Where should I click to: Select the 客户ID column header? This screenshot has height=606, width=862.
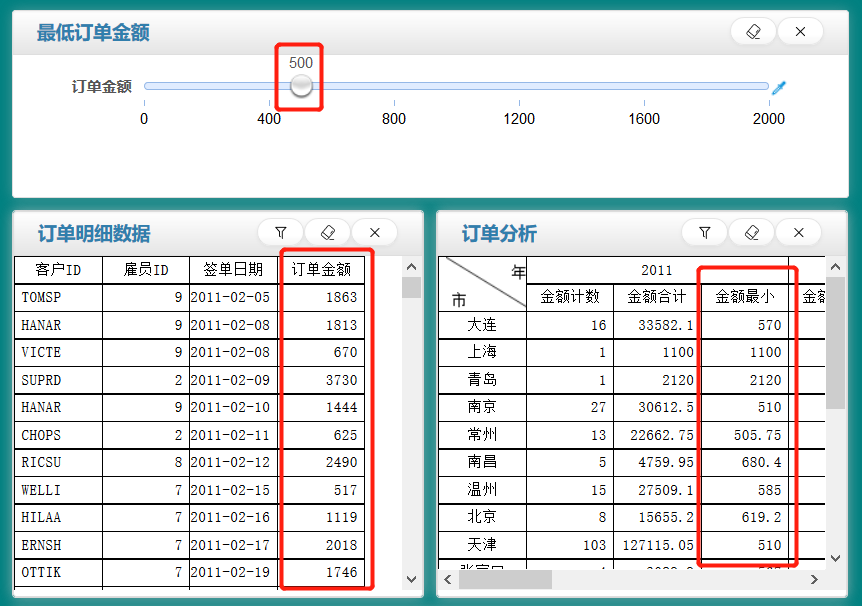[x=58, y=270]
